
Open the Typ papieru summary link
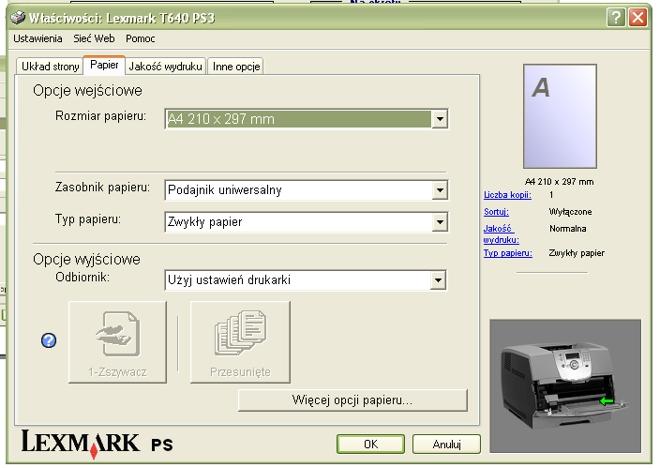pos(508,253)
